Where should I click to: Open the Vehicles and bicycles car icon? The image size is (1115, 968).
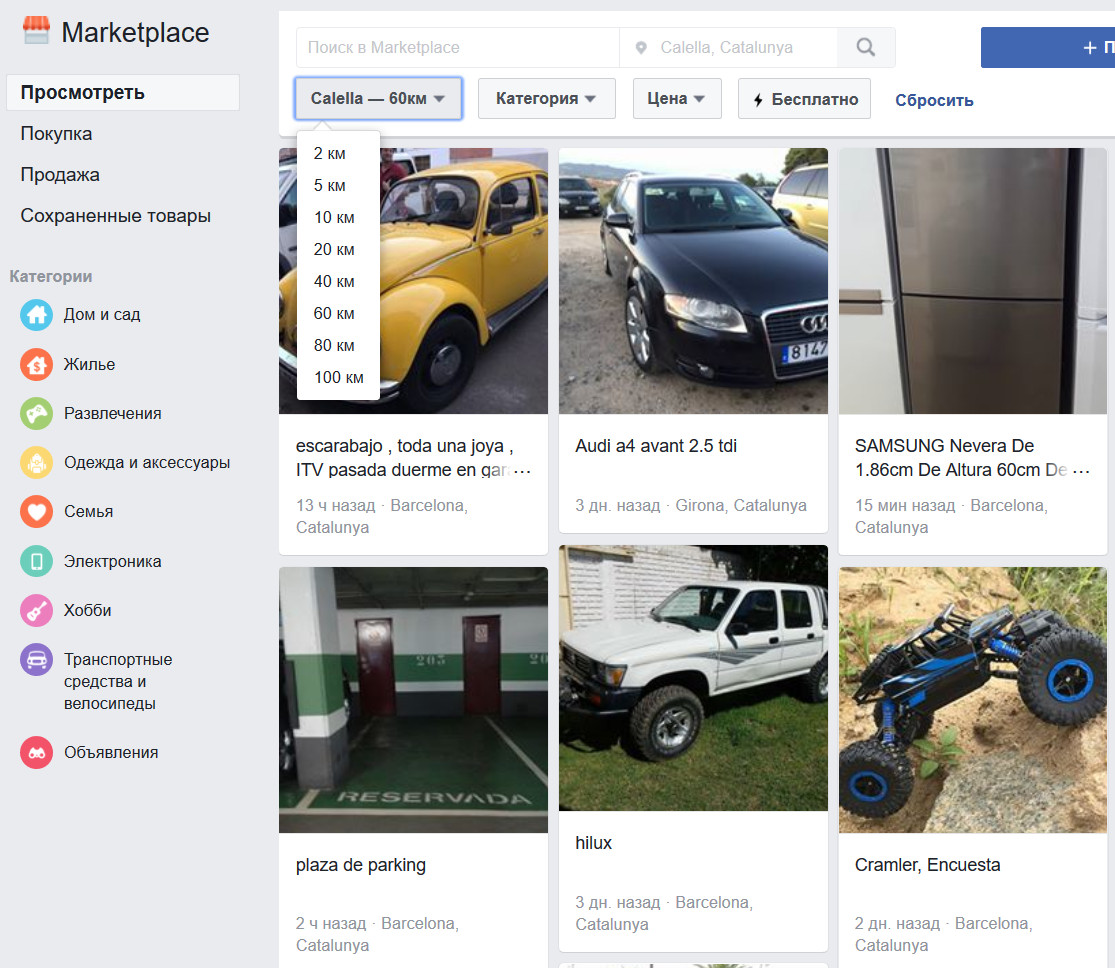37,660
